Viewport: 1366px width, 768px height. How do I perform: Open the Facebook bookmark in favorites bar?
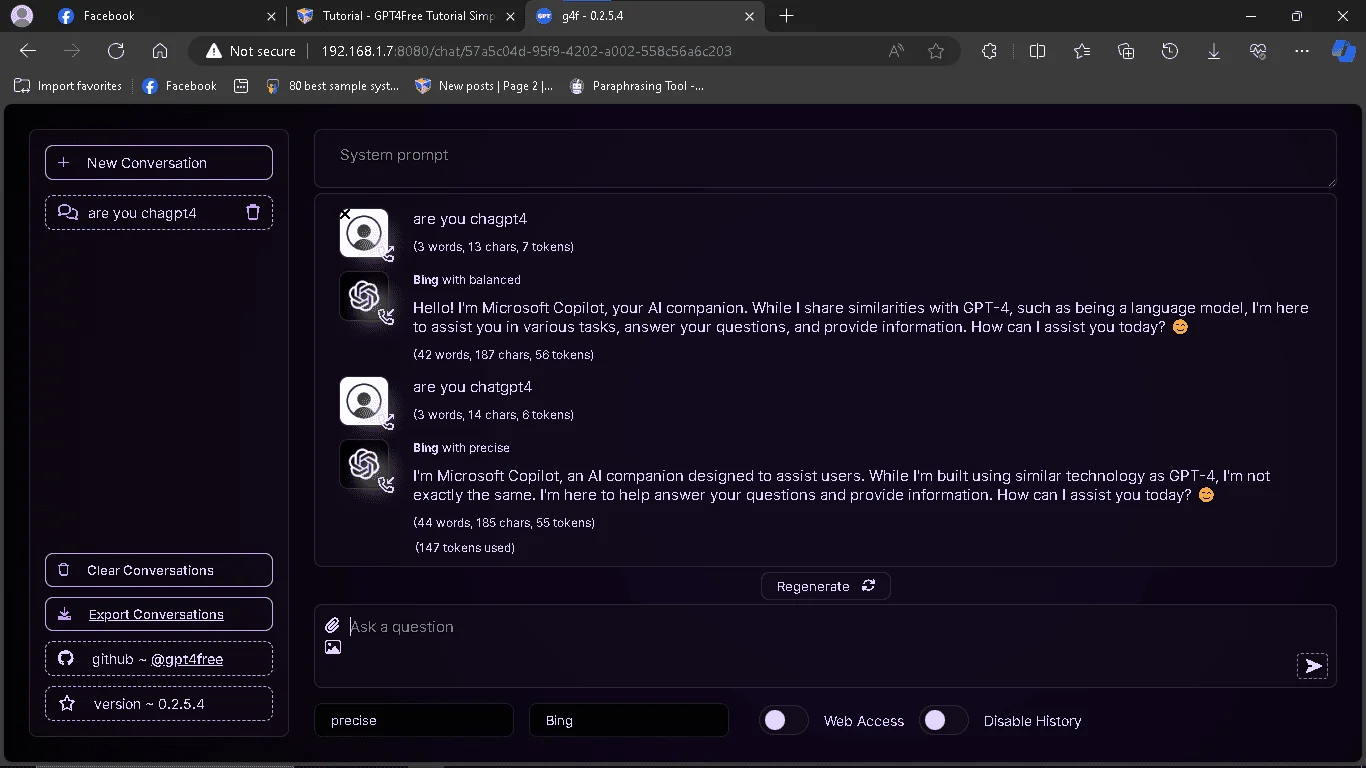tap(179, 86)
